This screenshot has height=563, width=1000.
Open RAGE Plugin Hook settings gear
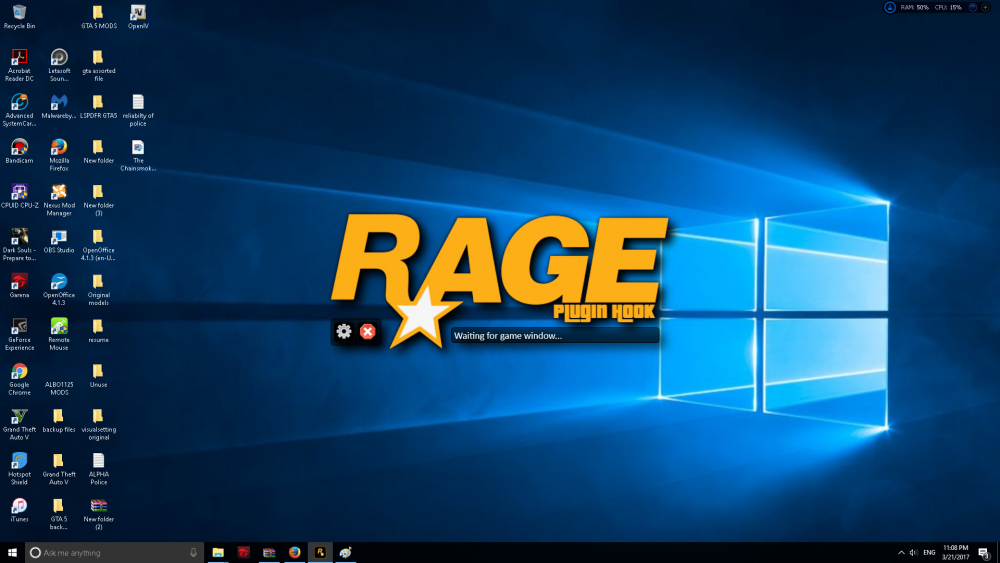[344, 331]
